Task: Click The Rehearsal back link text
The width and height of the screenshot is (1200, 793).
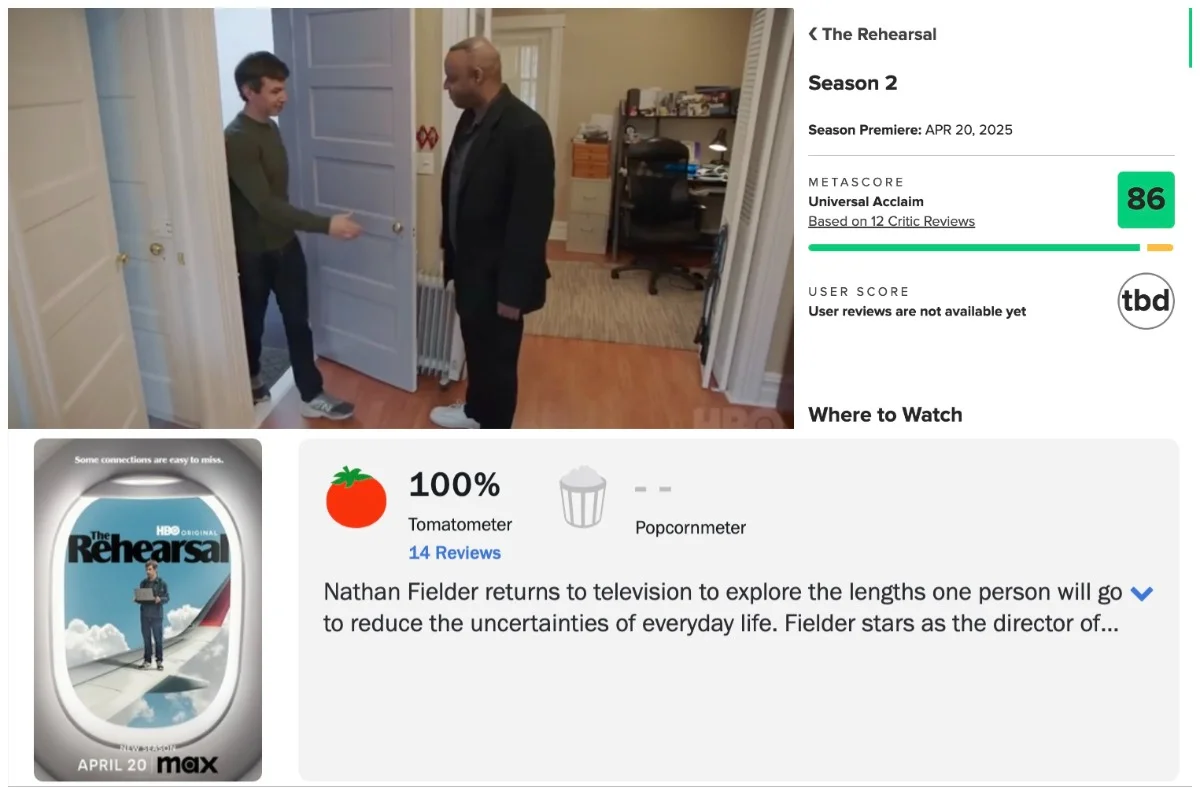Action: (879, 34)
